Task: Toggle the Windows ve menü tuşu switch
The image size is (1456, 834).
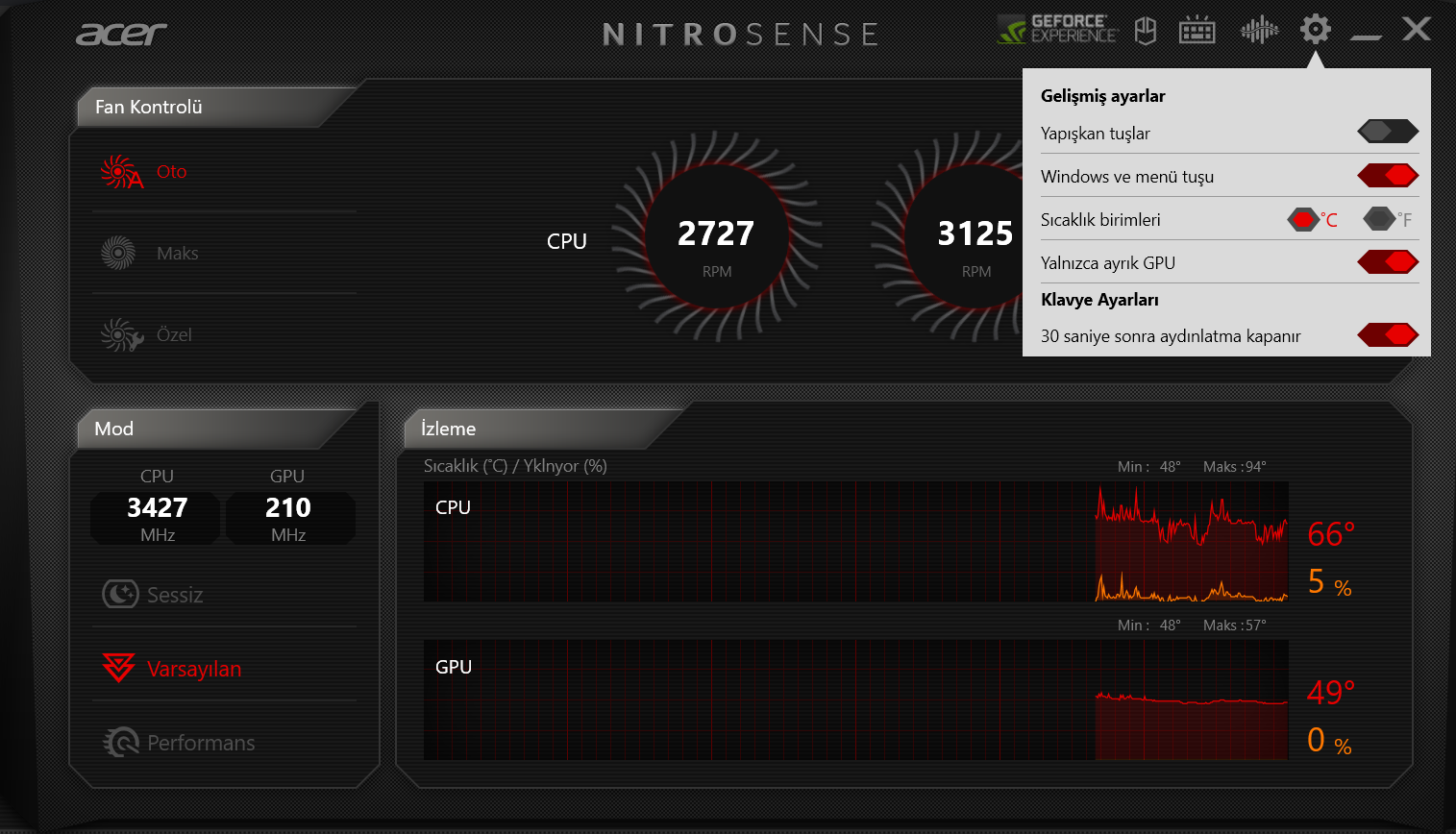Action: pos(1388,176)
